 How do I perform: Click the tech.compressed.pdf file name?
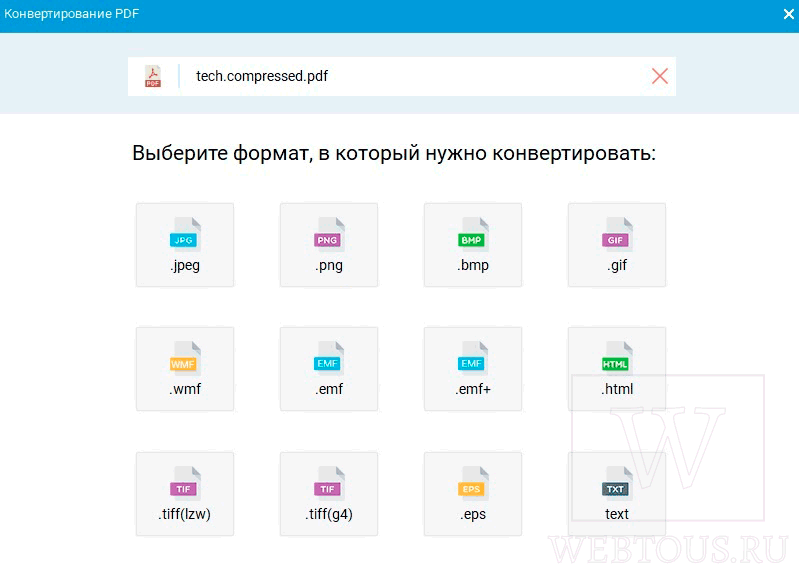coord(262,76)
